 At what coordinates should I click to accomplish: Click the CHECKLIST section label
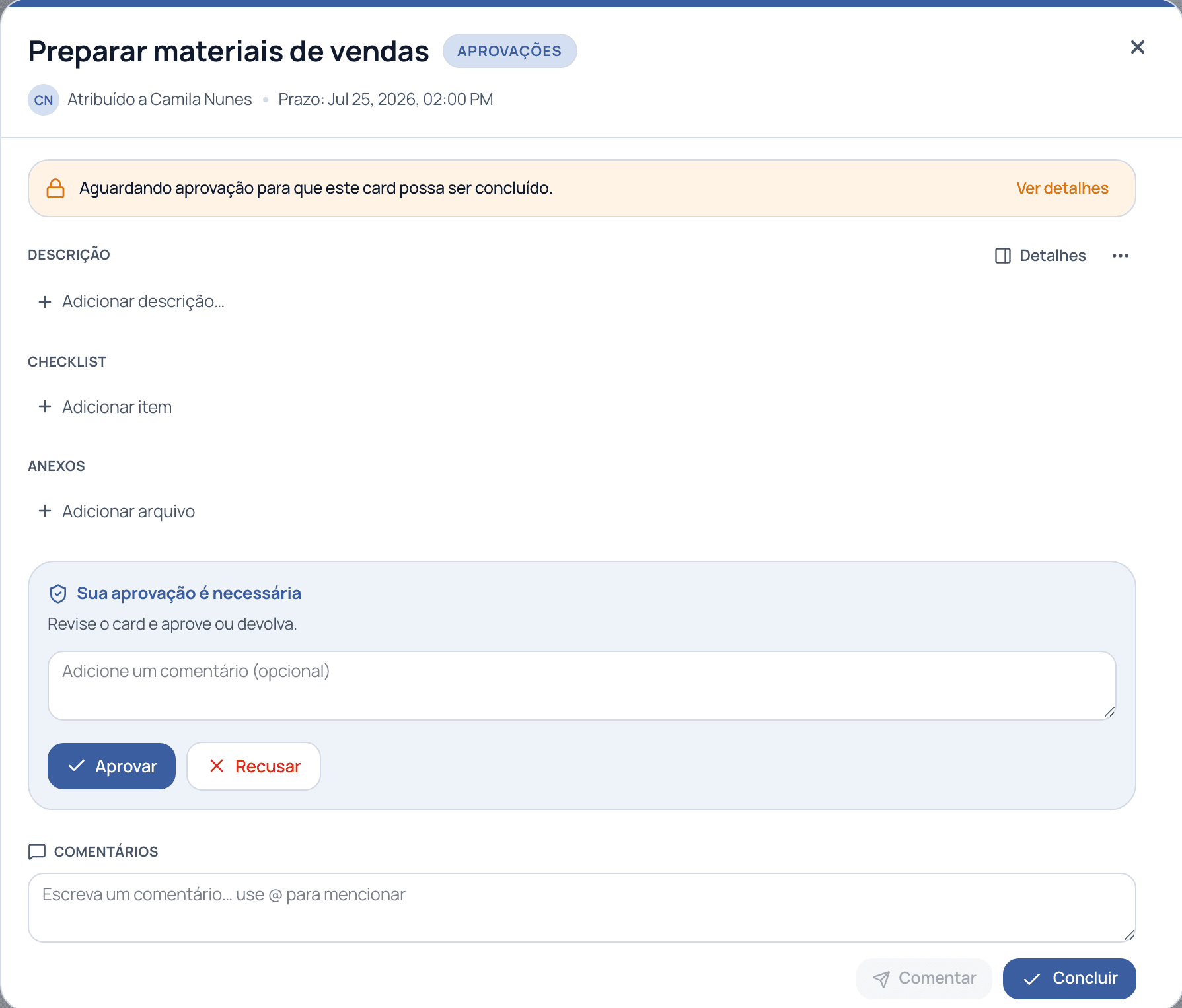tap(67, 362)
